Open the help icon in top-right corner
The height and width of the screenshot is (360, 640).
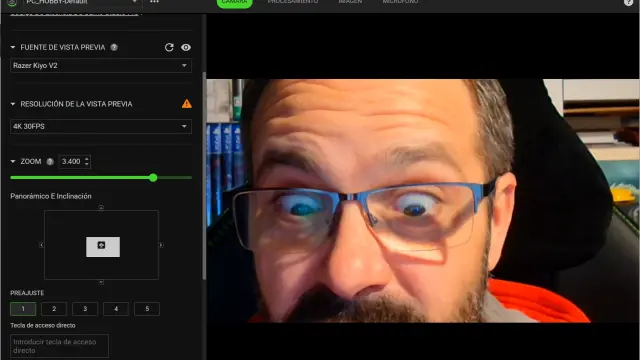[629, 2]
